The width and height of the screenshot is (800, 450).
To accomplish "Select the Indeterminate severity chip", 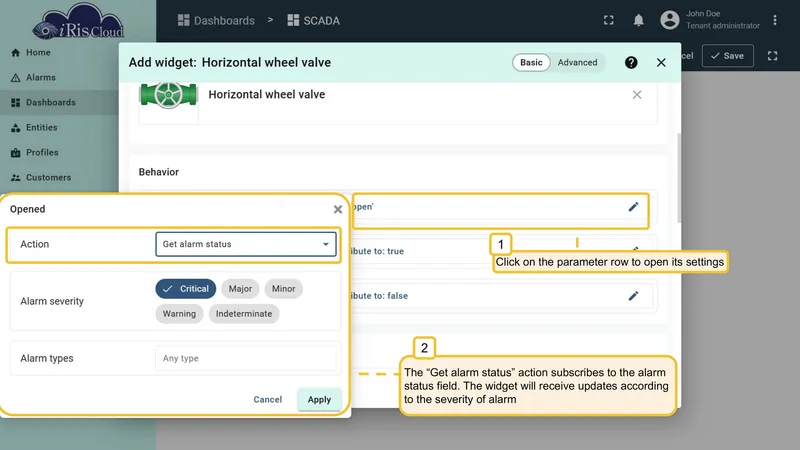I will [x=244, y=314].
